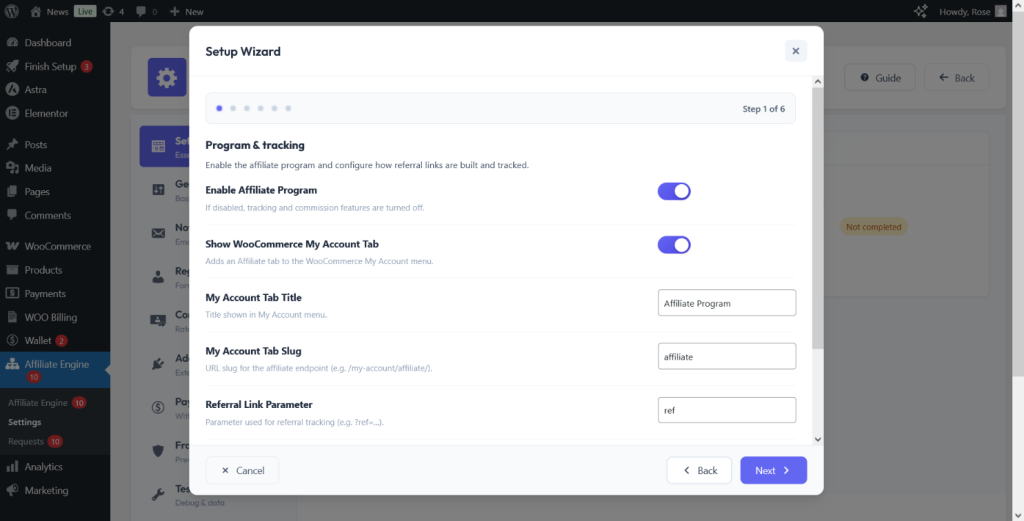Jump to the third wizard step dot
1024x521 pixels.
(x=247, y=108)
